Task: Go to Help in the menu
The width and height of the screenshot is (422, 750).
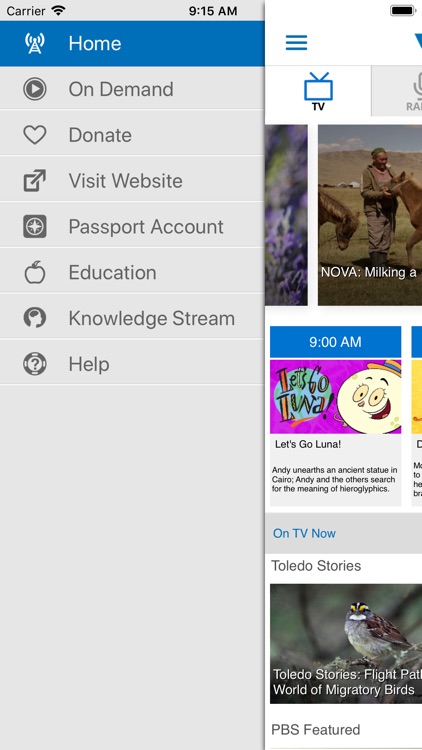Action: 132,364
